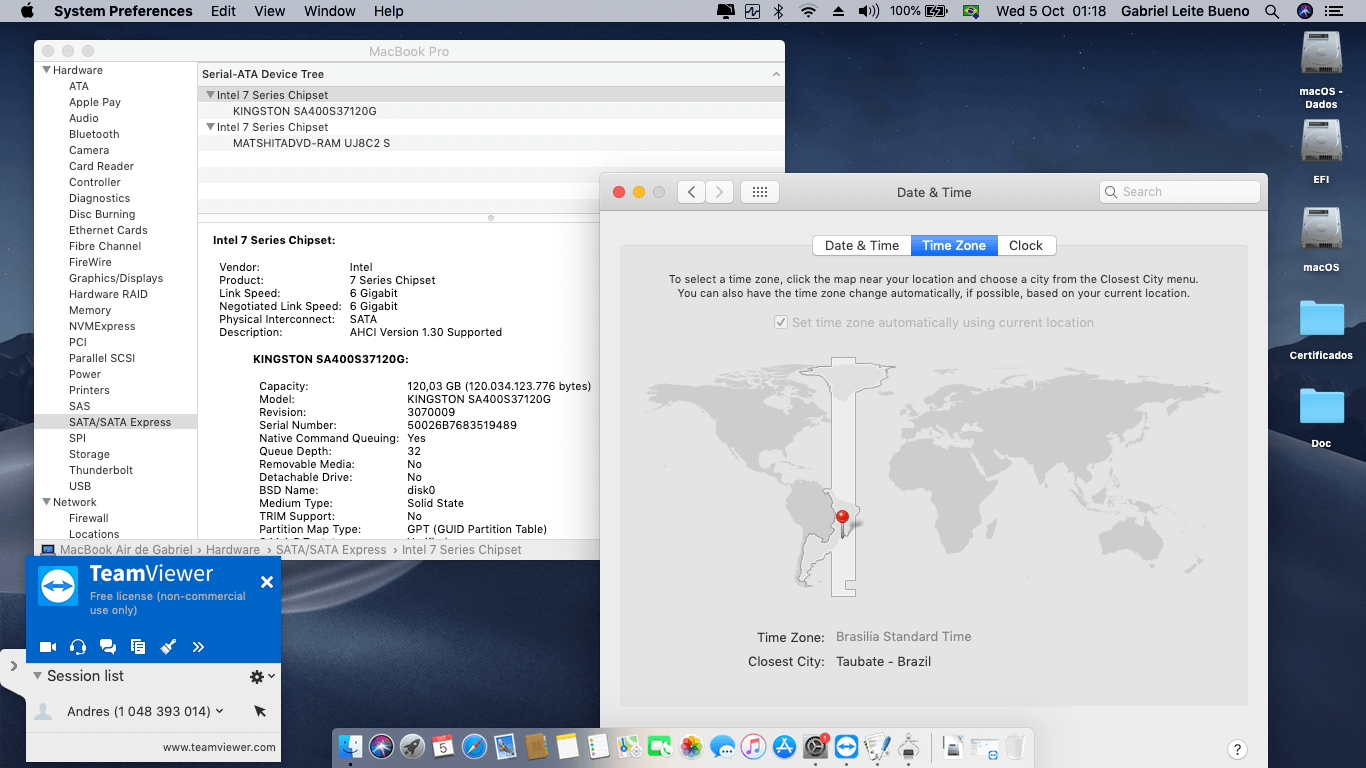Click the Date & Time search field
The image size is (1366, 768).
pos(1180,192)
